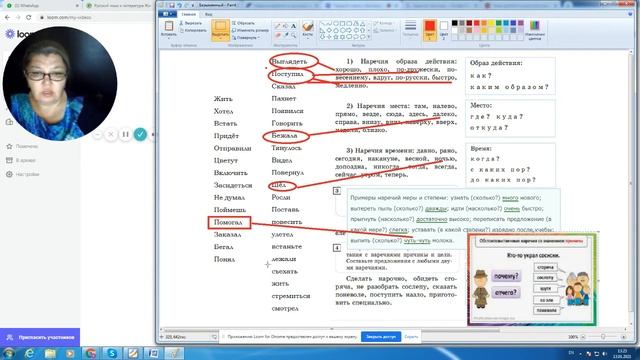640x360 pixels.
Task: Pause the Loom recording
Action: [125, 134]
